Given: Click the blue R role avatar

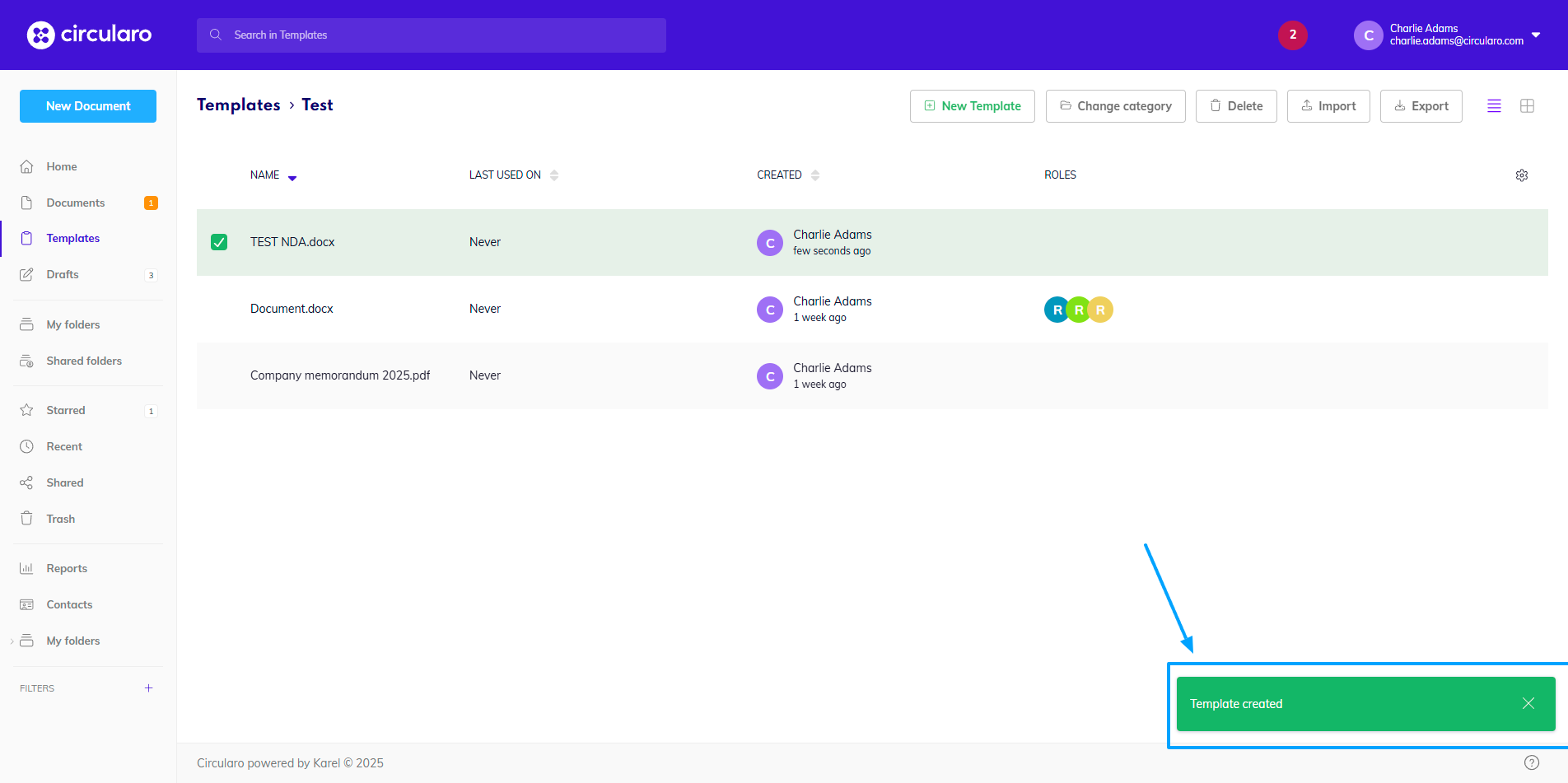Looking at the screenshot, I should tap(1056, 310).
